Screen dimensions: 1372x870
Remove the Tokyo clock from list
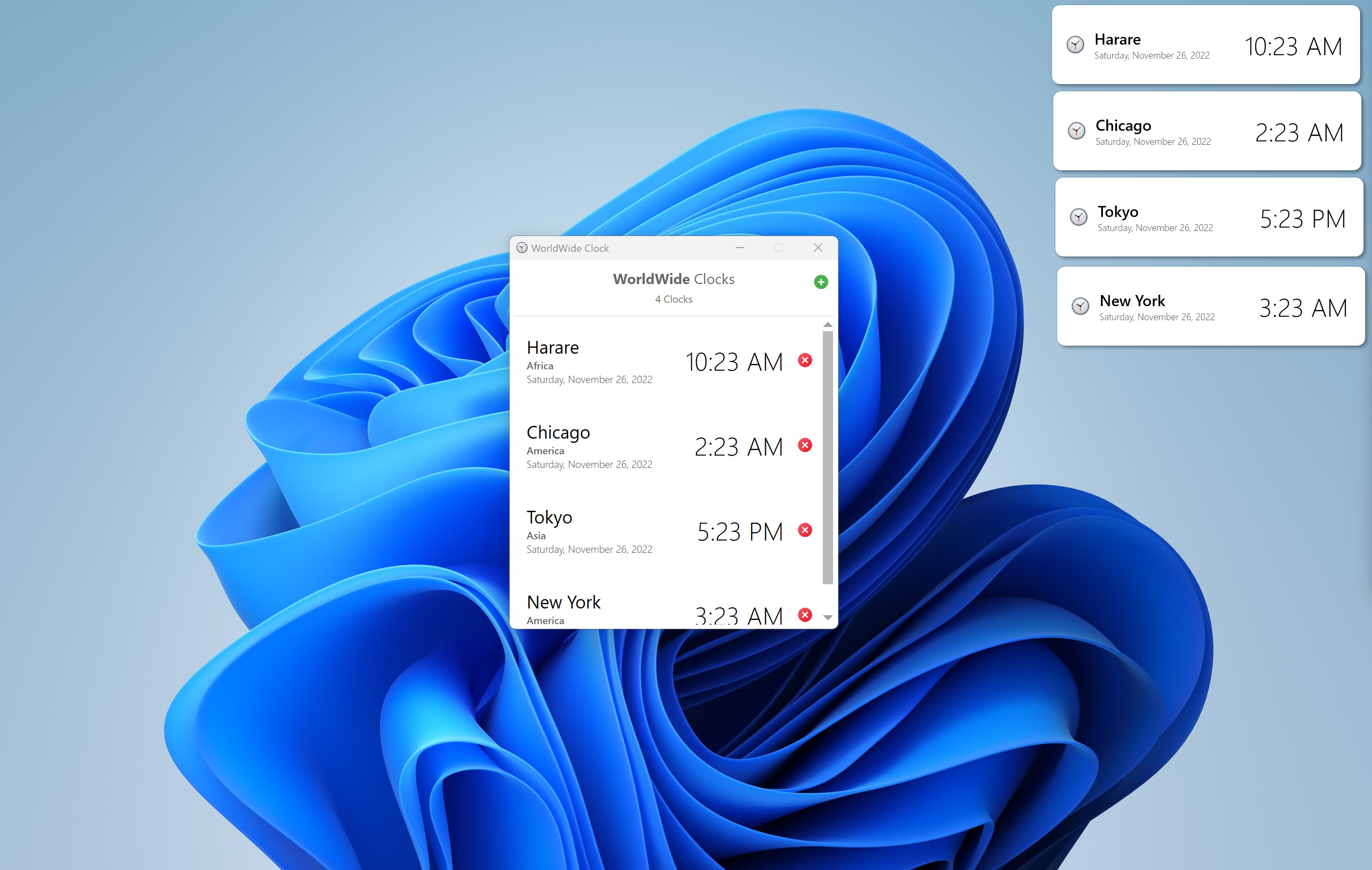pyautogui.click(x=805, y=530)
